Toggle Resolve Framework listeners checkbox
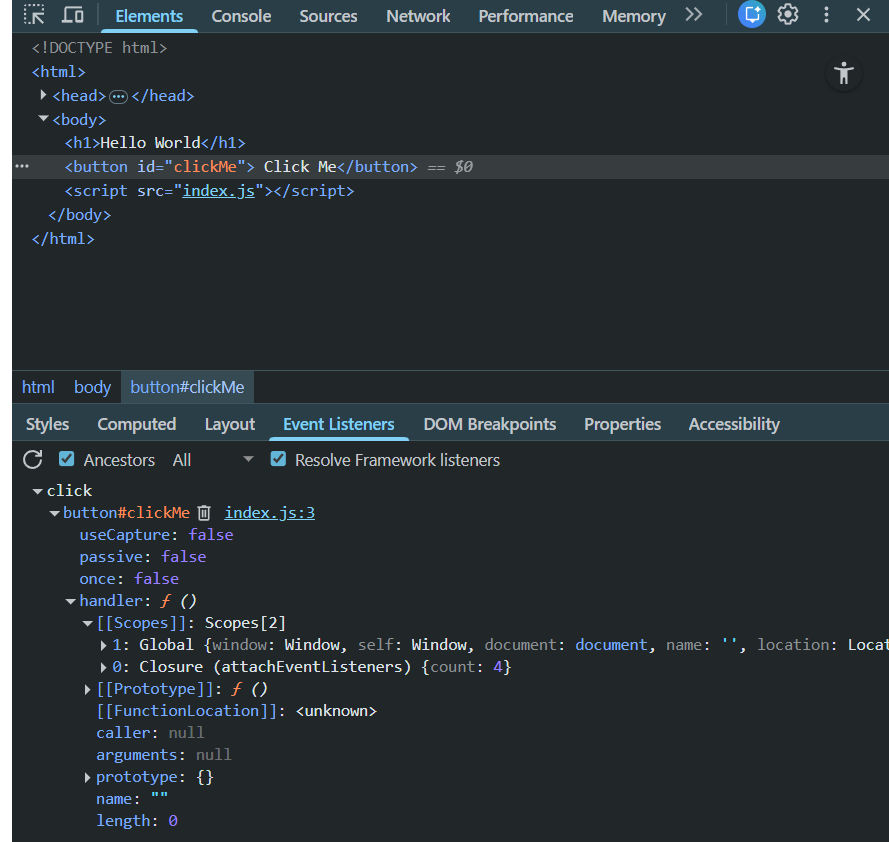Screen dimensions: 889x842 tap(278, 459)
